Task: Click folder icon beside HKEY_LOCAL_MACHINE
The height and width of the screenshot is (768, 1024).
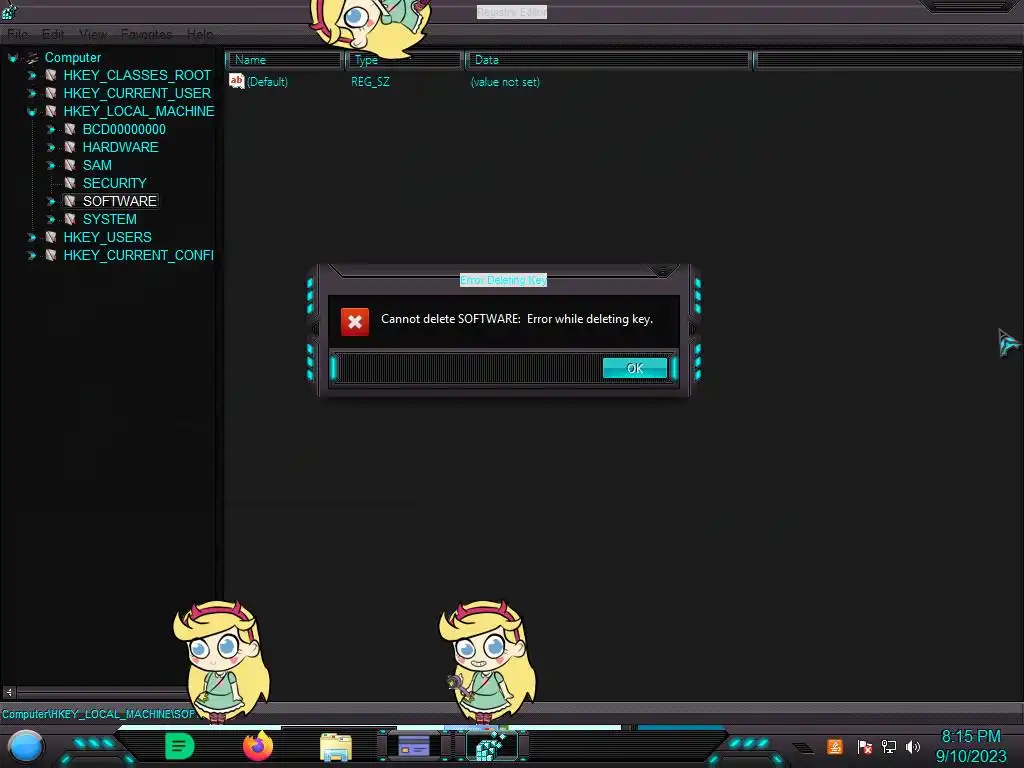Action: pos(50,112)
